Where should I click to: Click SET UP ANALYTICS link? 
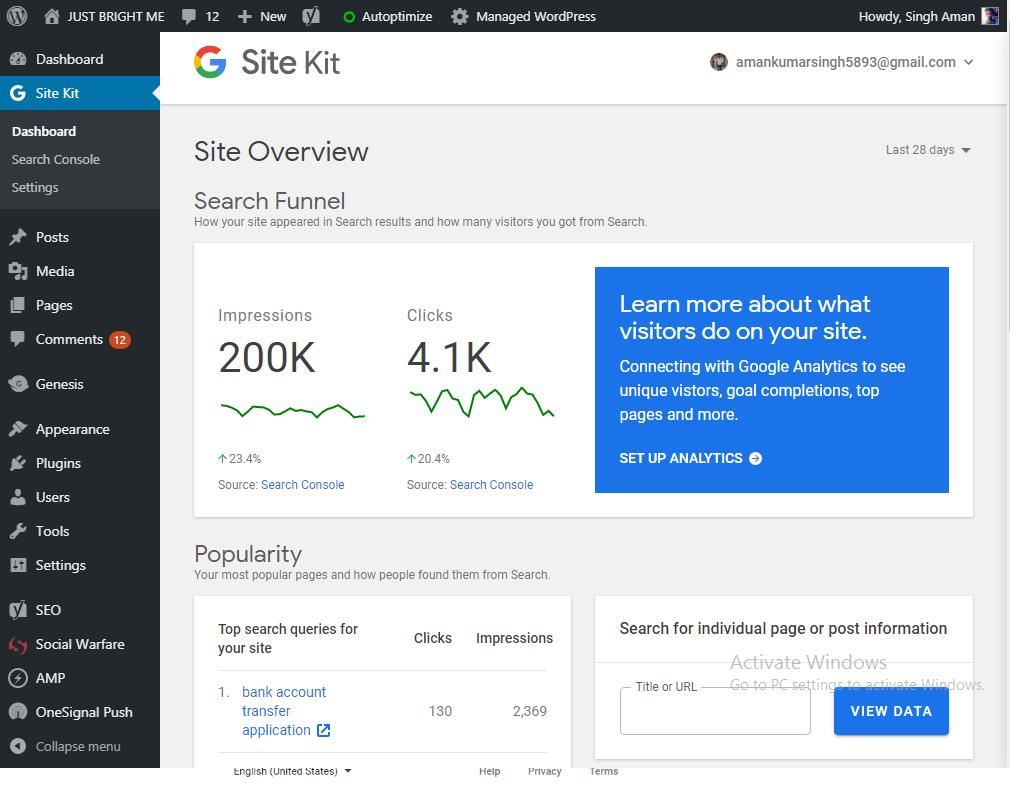pos(691,459)
